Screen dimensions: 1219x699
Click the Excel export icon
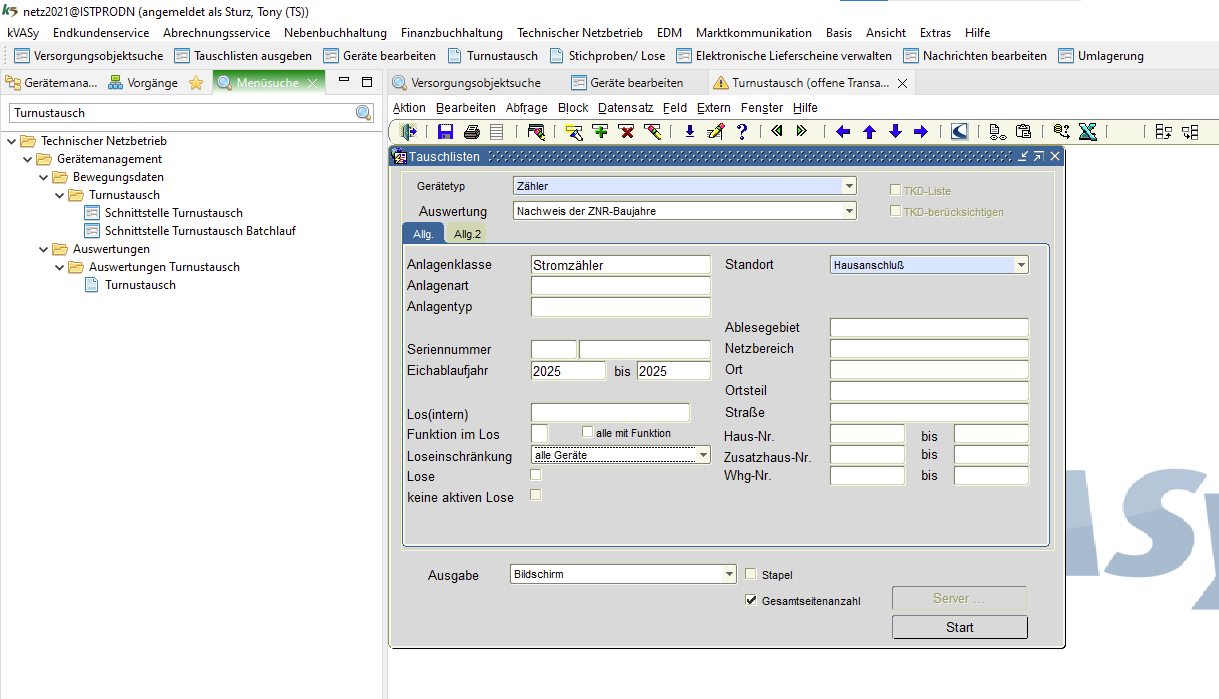click(1088, 131)
